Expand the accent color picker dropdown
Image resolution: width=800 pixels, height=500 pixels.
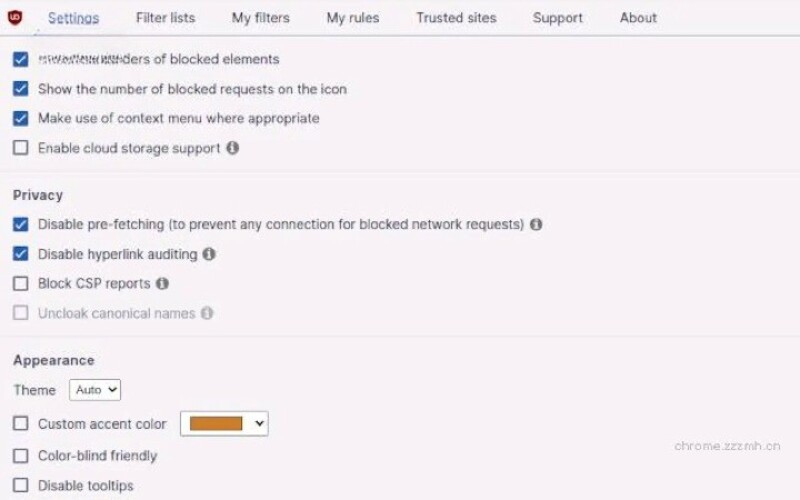(x=224, y=424)
